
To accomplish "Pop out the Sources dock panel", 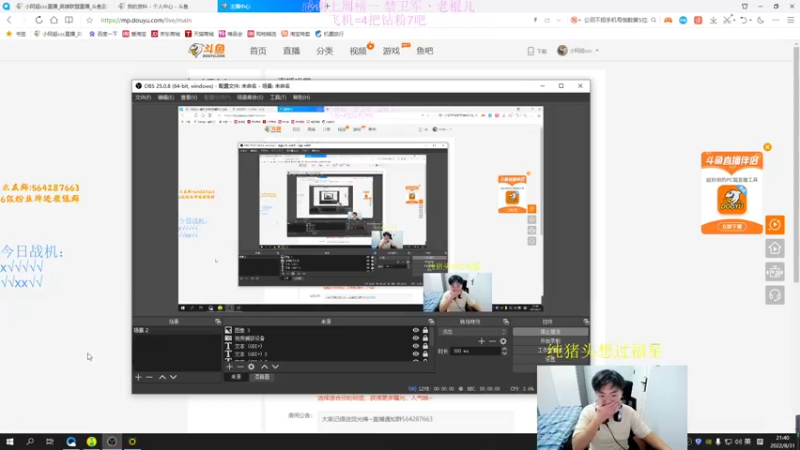I will [x=431, y=321].
